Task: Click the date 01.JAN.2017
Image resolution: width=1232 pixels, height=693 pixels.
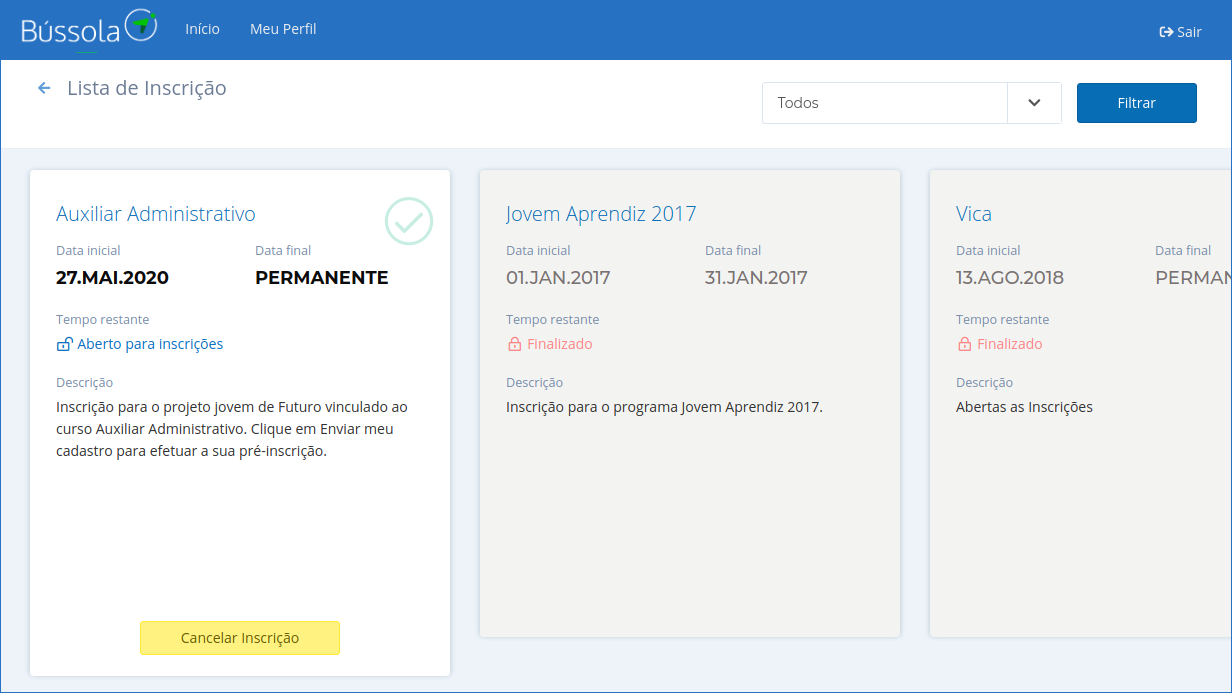Action: pos(558,278)
